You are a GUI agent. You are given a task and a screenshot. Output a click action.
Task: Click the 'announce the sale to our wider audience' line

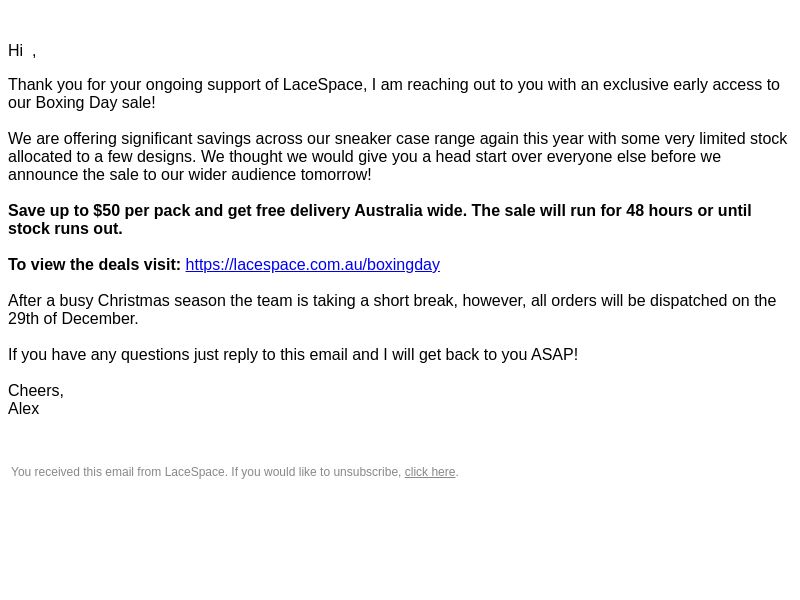point(190,174)
